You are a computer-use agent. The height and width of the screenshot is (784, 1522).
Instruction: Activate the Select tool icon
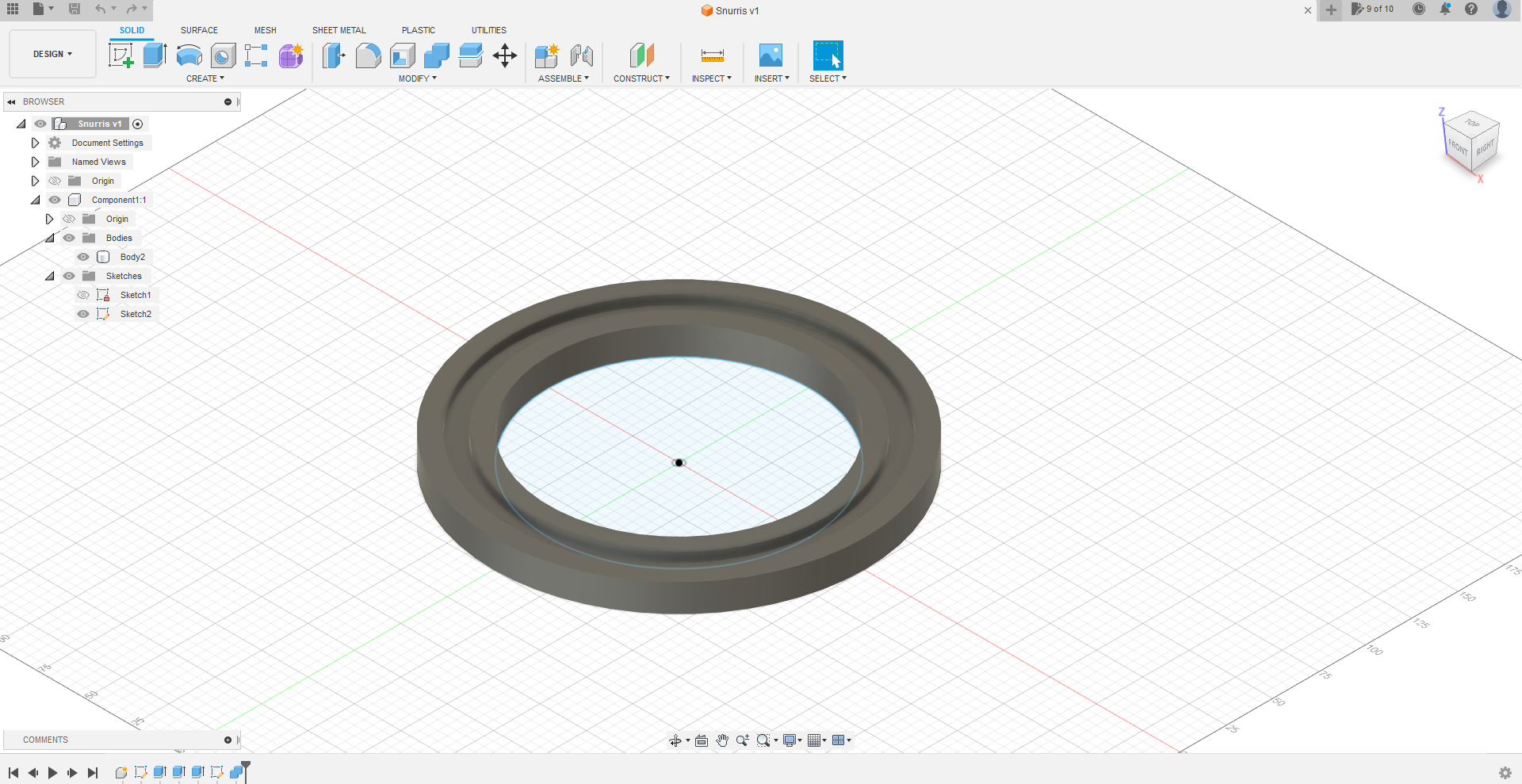828,55
